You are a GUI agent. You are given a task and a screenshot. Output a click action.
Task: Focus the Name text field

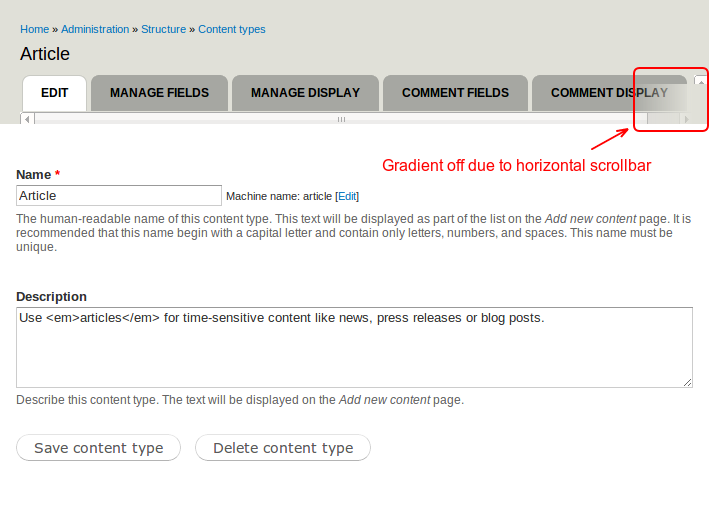119,196
